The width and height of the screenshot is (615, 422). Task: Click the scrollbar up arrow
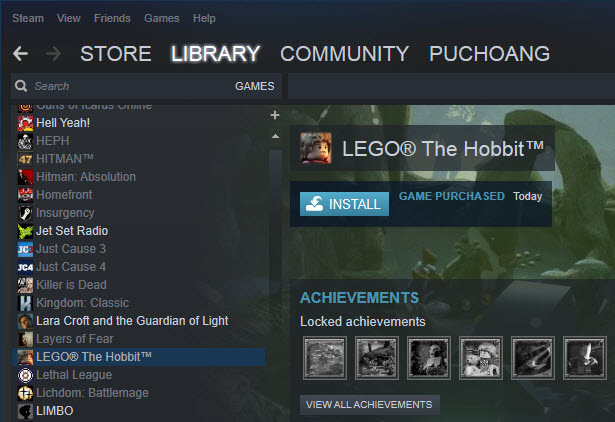(275, 136)
